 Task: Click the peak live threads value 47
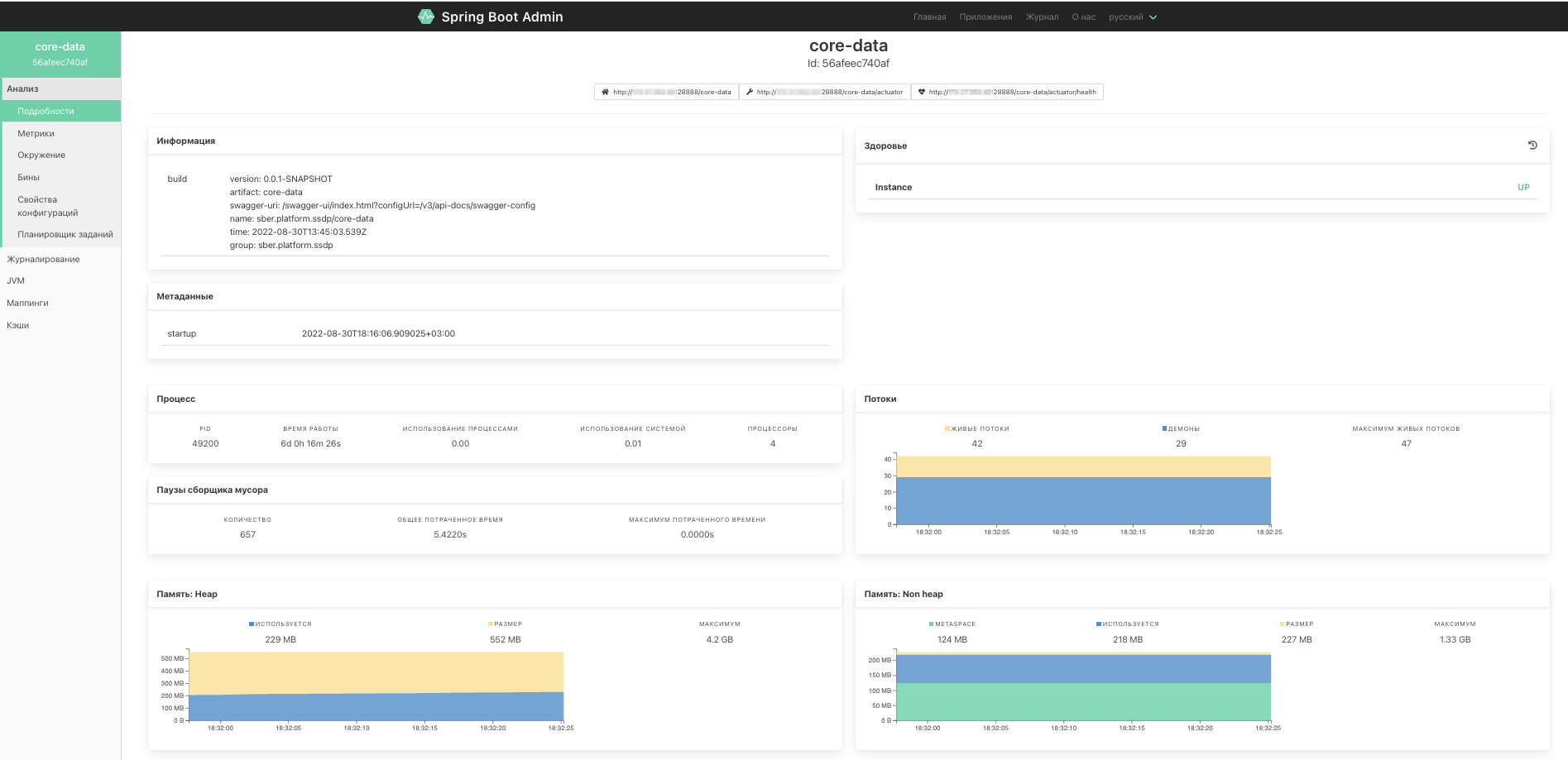coord(1406,444)
